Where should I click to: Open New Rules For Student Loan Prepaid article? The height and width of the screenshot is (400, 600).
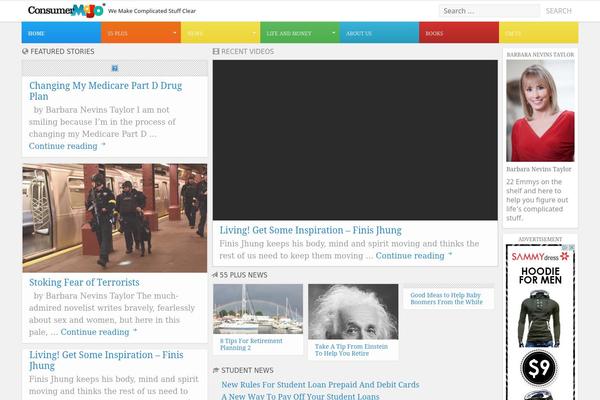[x=320, y=385]
